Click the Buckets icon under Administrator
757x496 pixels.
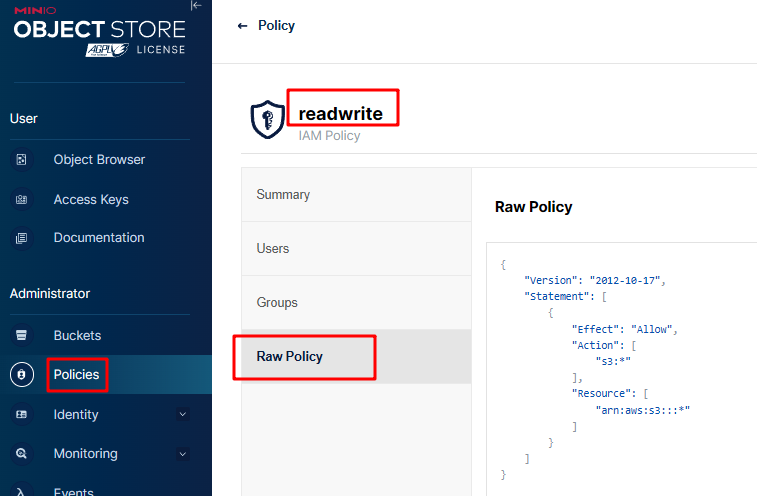22,336
